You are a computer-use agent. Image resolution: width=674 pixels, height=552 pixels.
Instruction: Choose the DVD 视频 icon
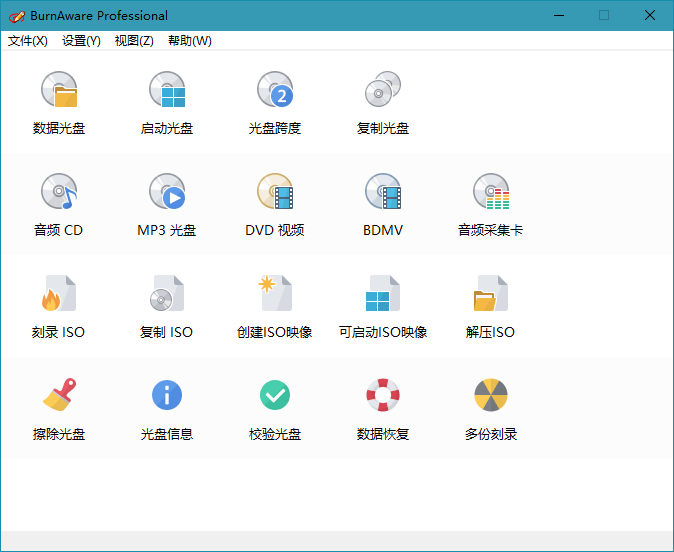pos(275,192)
